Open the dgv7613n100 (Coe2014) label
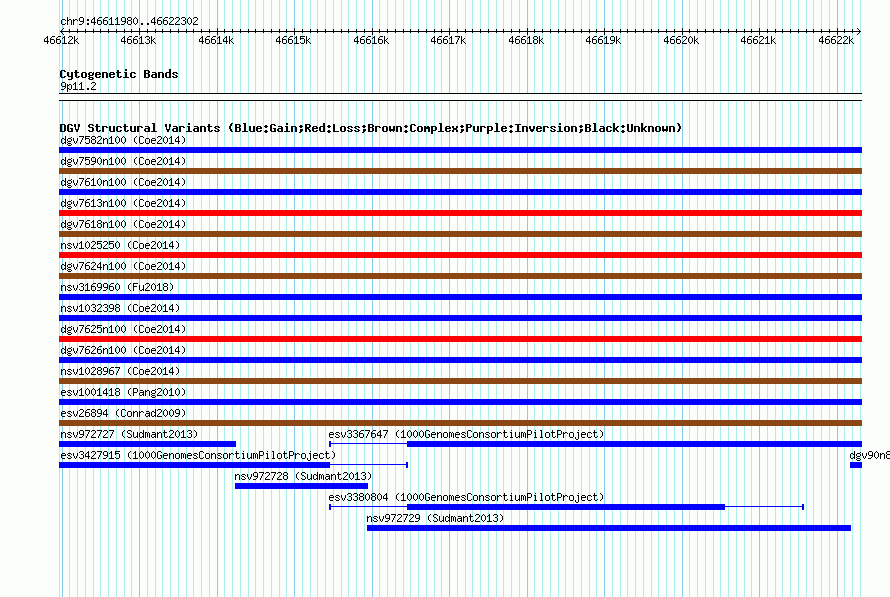Image resolution: width=890 pixels, height=597 pixels. pyautogui.click(x=123, y=203)
